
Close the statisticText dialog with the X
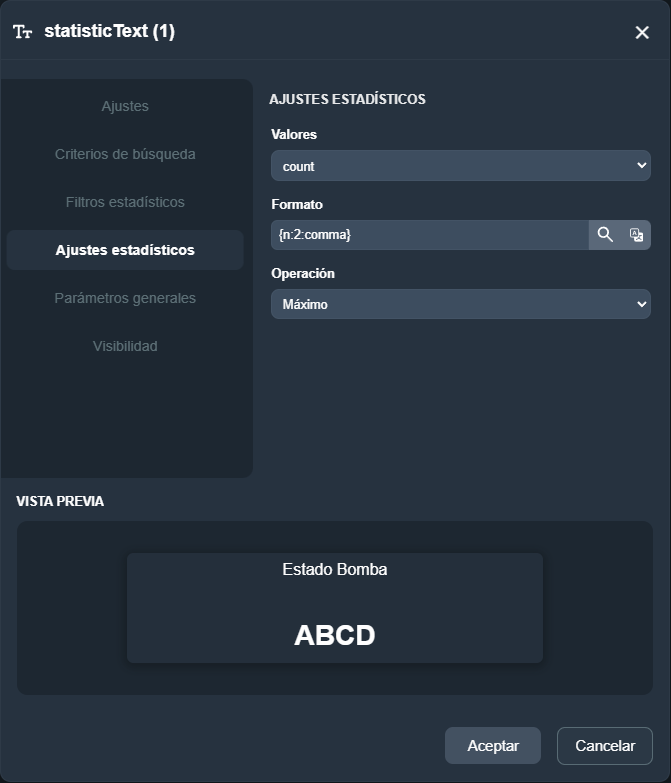coord(642,32)
